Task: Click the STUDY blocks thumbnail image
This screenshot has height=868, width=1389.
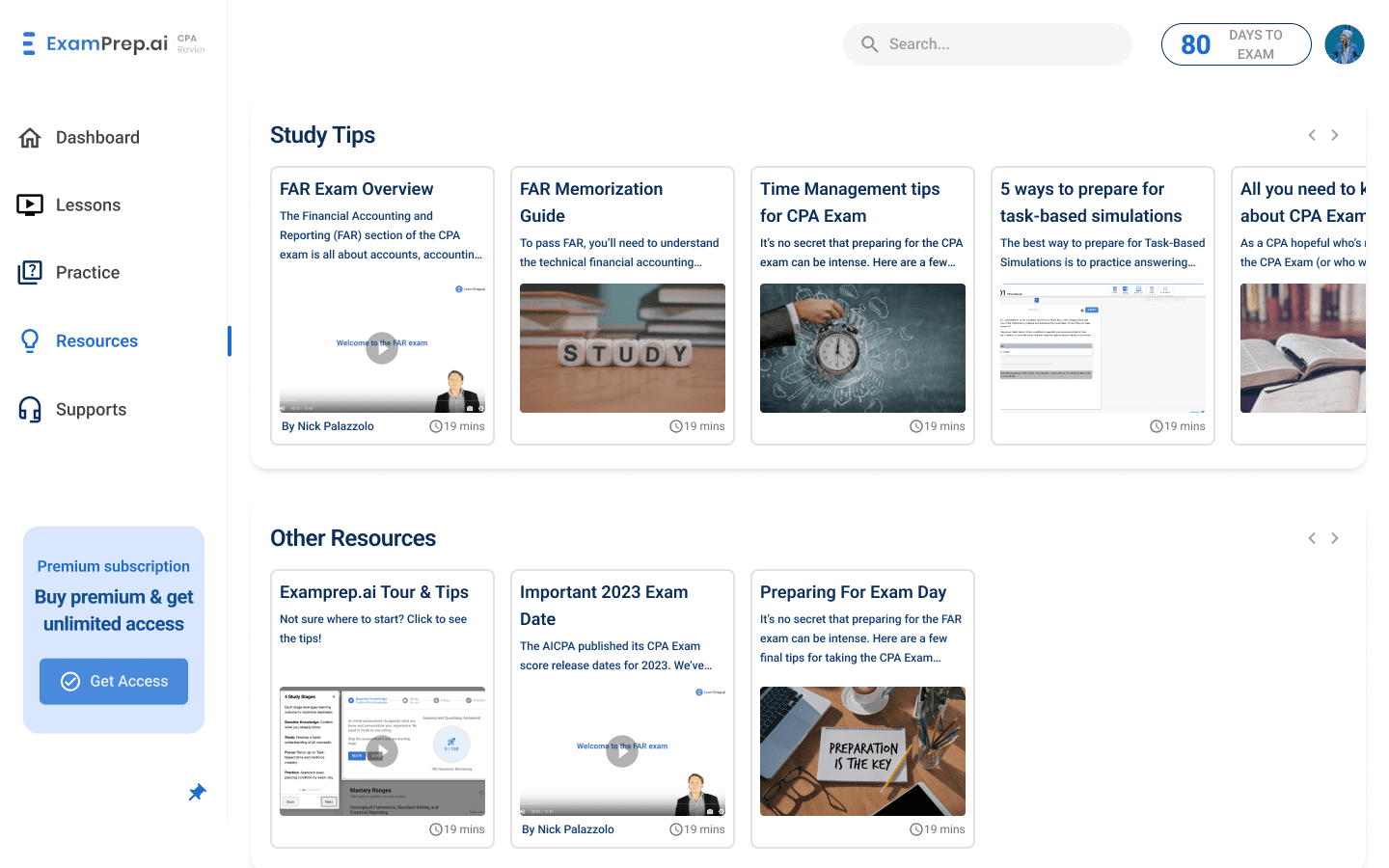Action: click(x=622, y=348)
